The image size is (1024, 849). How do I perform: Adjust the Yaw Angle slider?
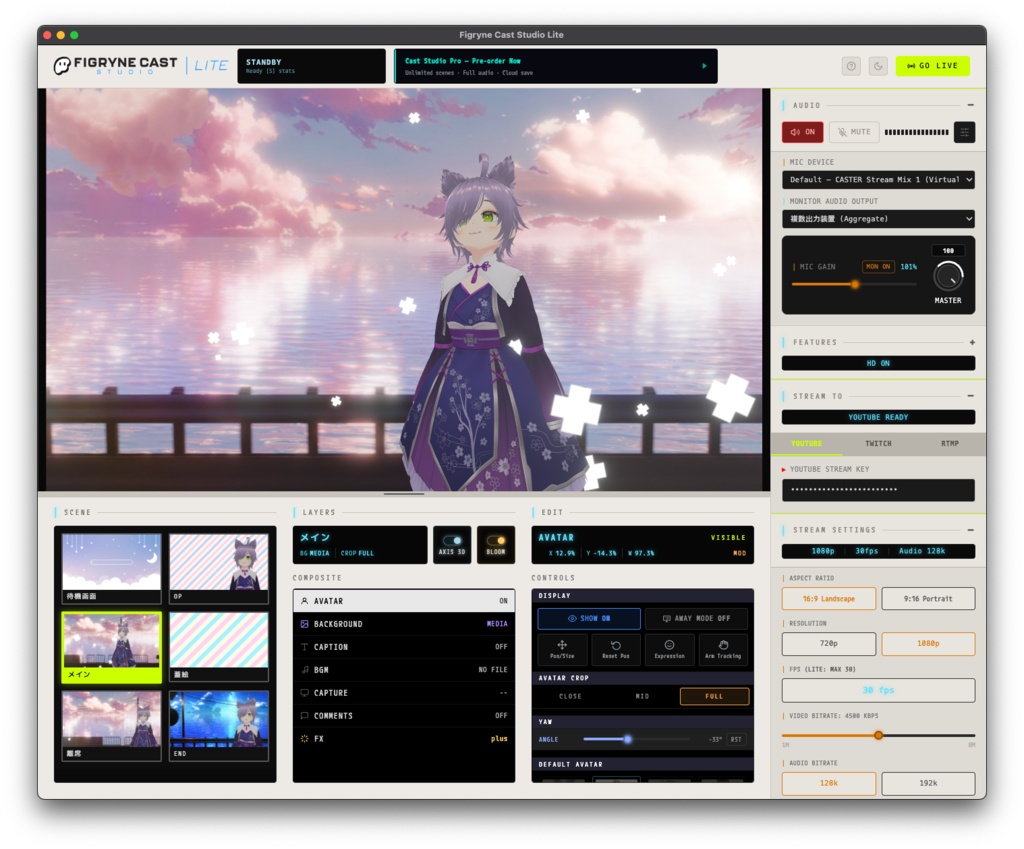click(x=628, y=739)
